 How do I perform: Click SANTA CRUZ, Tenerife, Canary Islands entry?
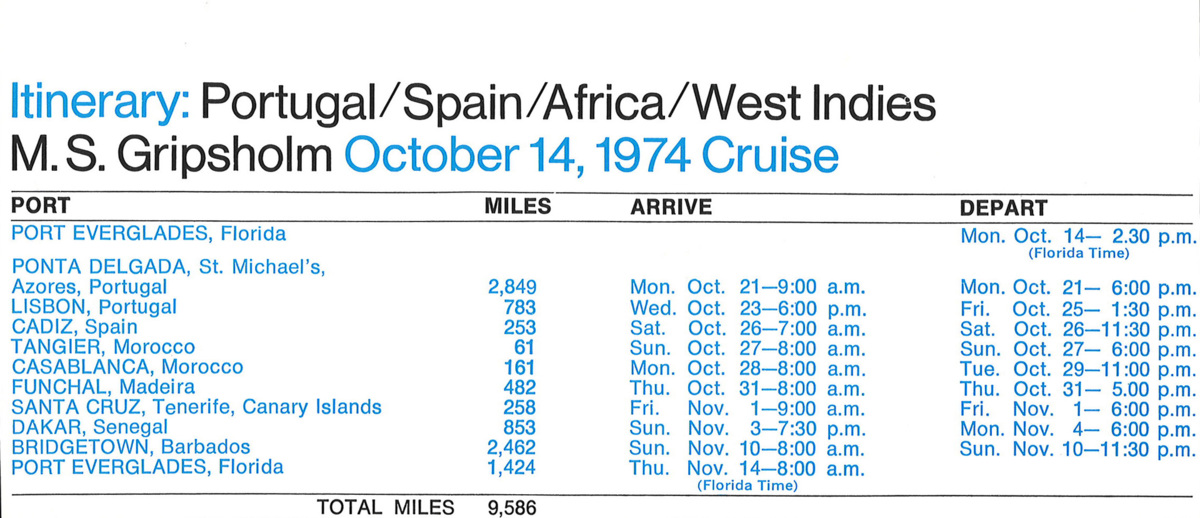pyautogui.click(x=196, y=407)
